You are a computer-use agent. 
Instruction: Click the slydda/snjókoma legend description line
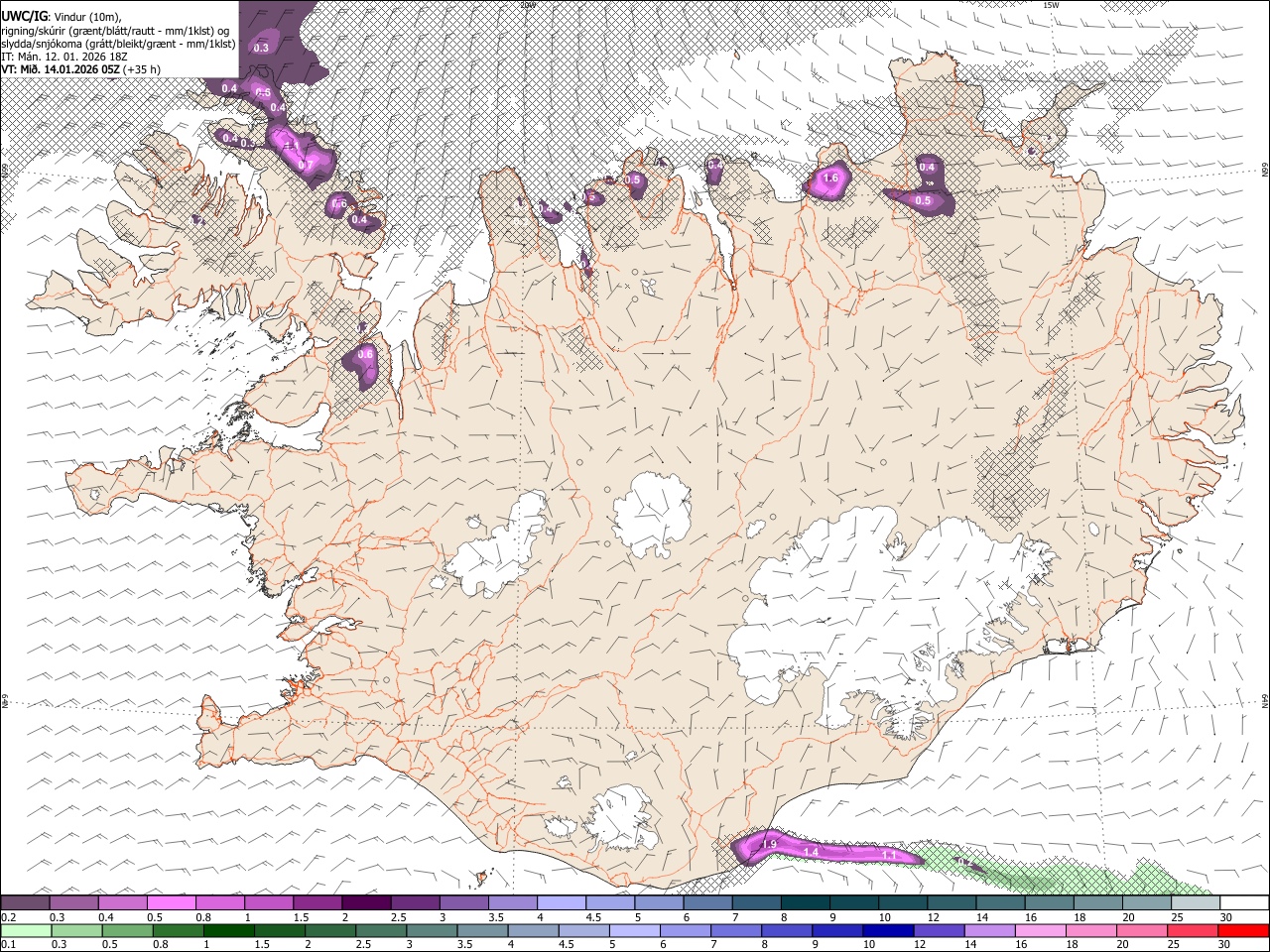tap(118, 44)
